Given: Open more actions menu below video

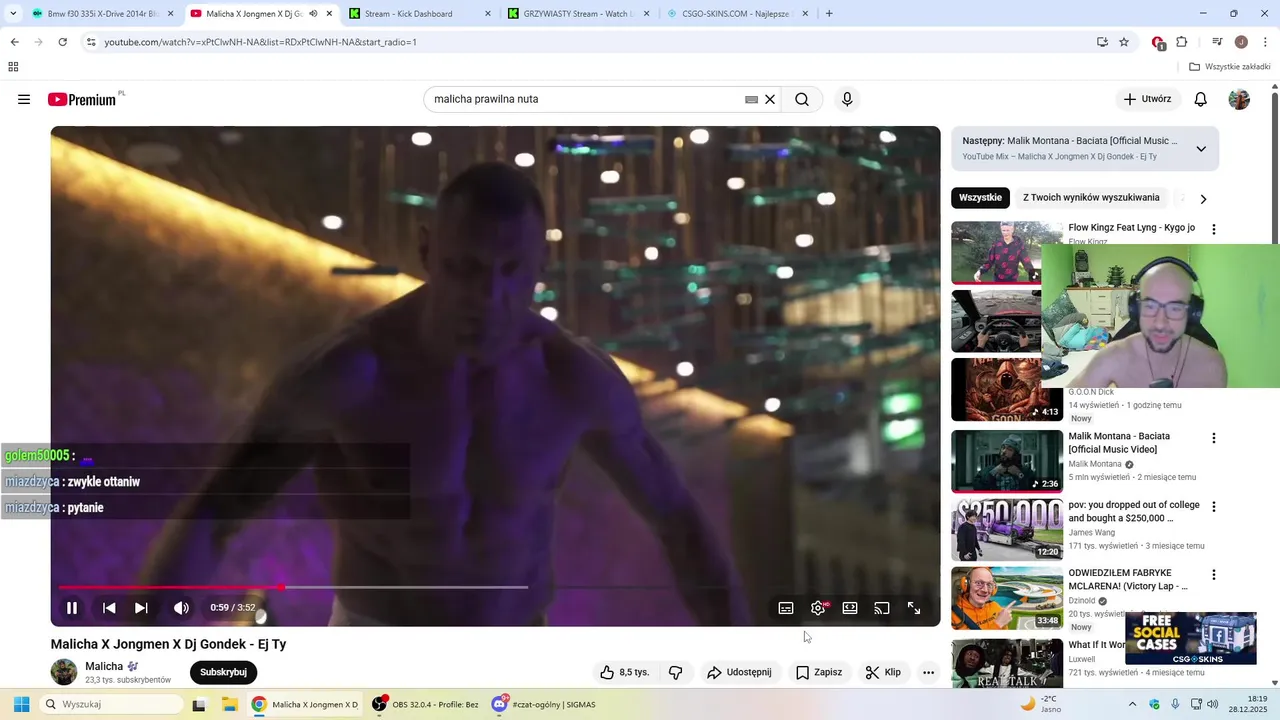Looking at the screenshot, I should [928, 672].
